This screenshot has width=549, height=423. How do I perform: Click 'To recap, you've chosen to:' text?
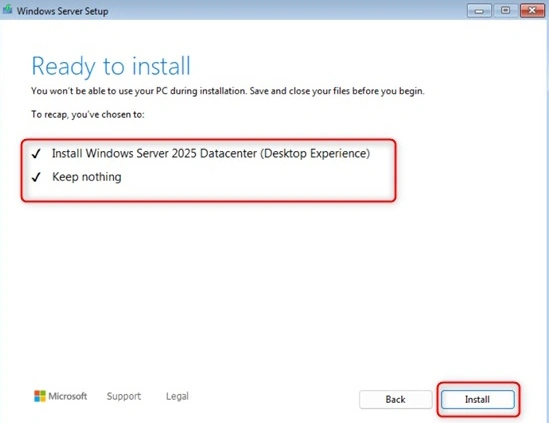point(88,115)
